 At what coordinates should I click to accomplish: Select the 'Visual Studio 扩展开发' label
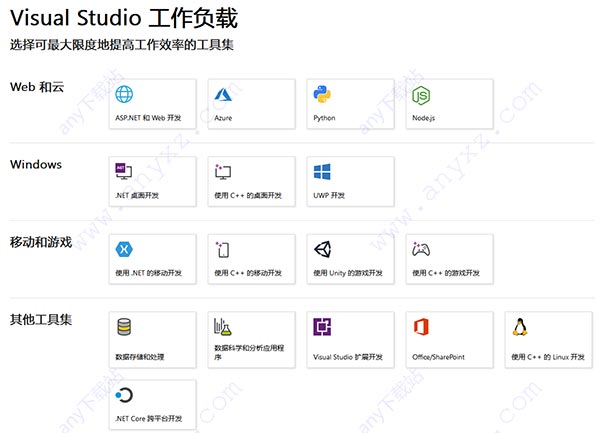pyautogui.click(x=348, y=357)
